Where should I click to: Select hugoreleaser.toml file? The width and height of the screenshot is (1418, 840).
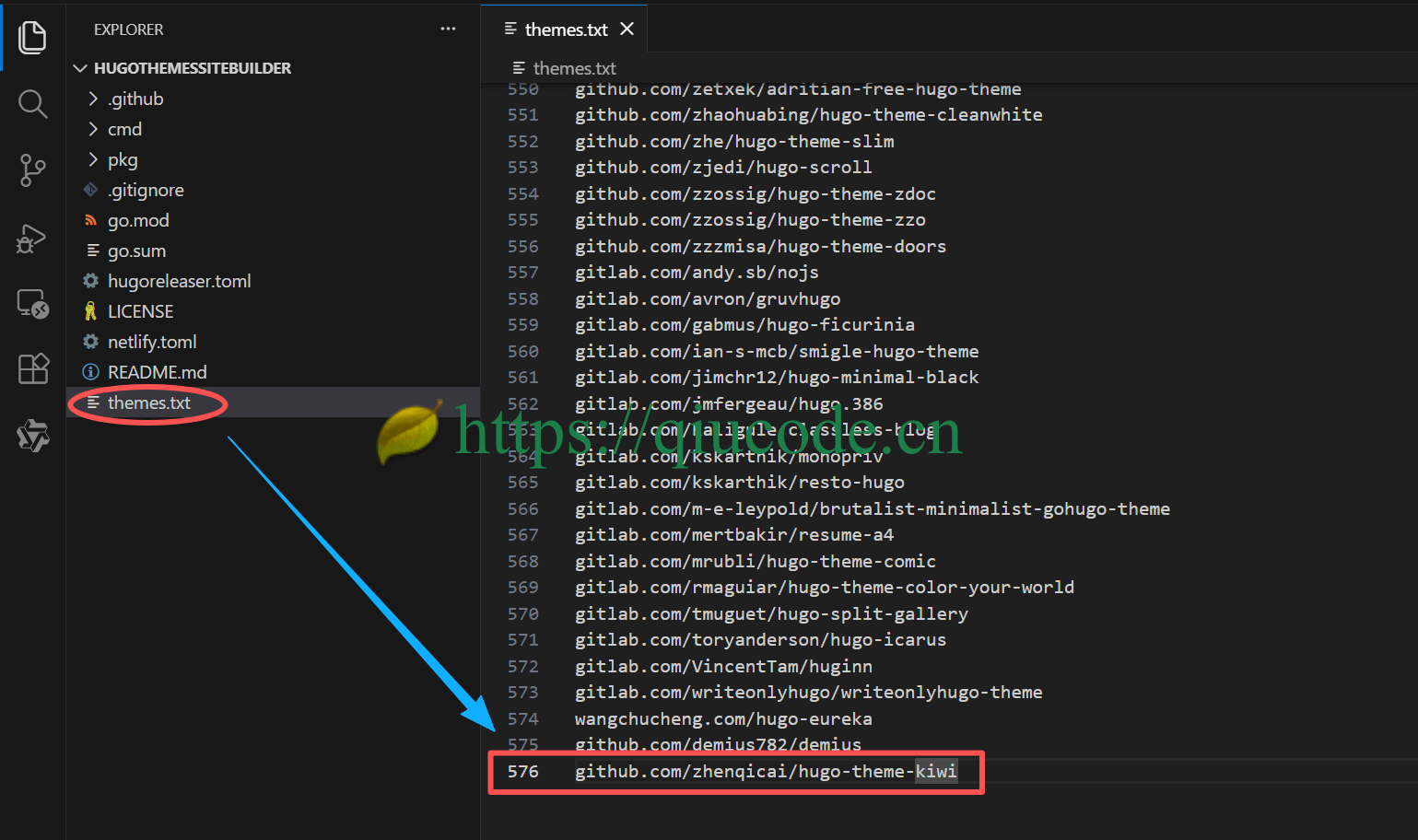pos(179,281)
